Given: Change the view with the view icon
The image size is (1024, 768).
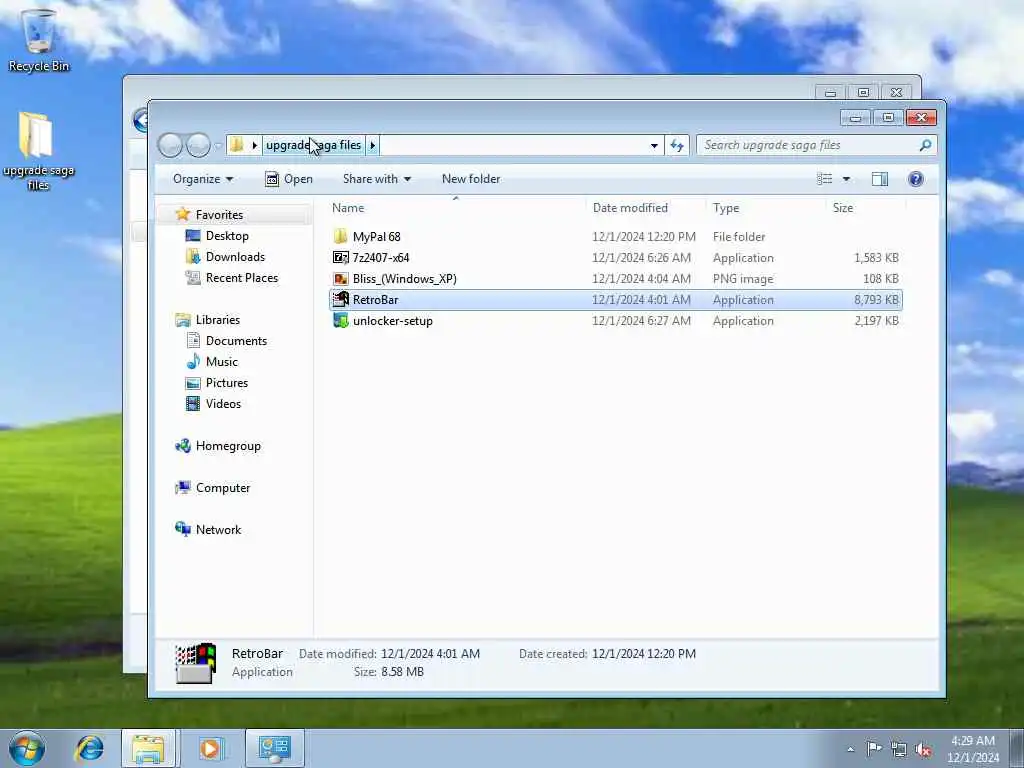Looking at the screenshot, I should click(824, 179).
